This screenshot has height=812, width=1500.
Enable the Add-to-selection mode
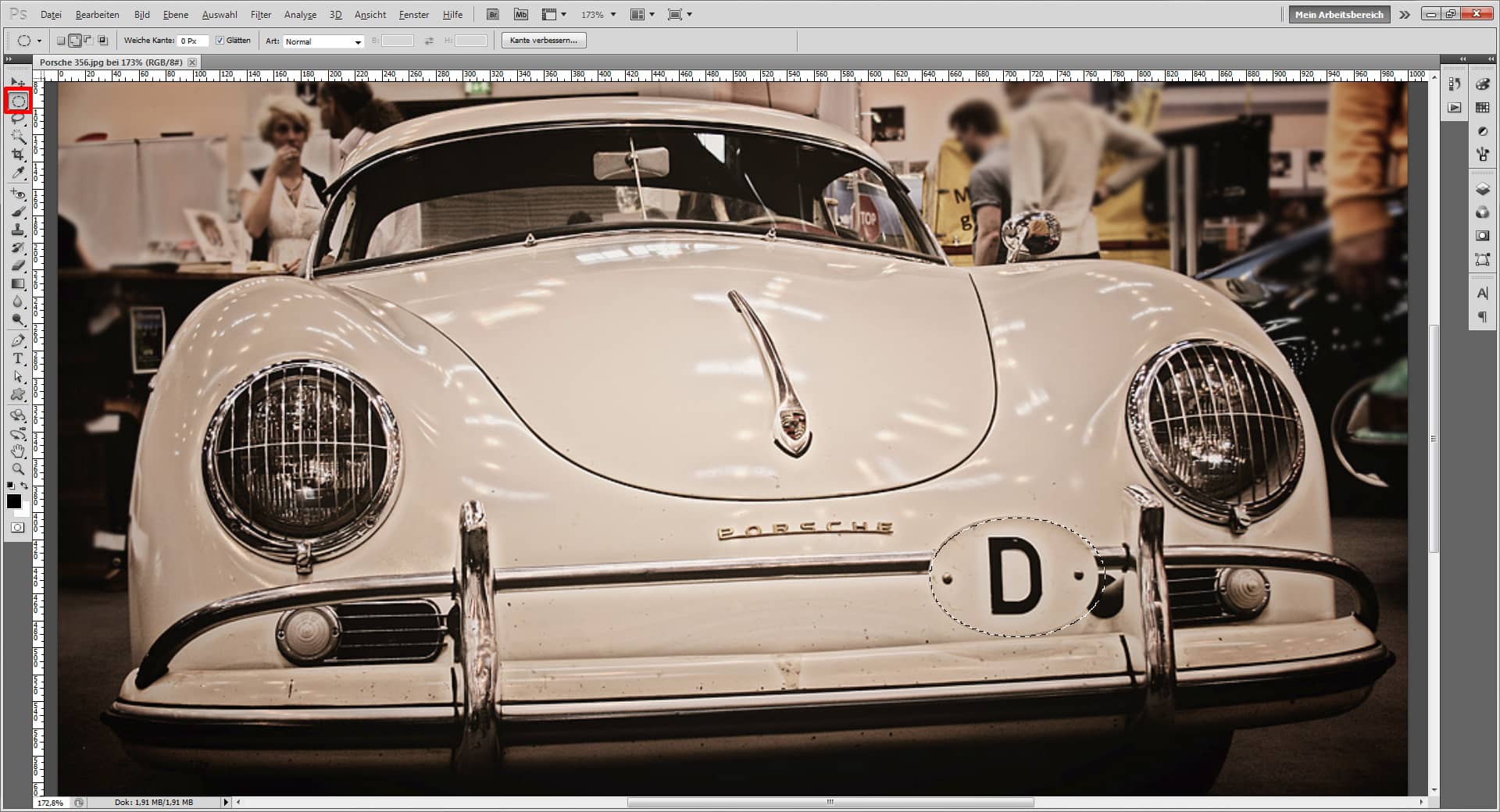coord(76,41)
